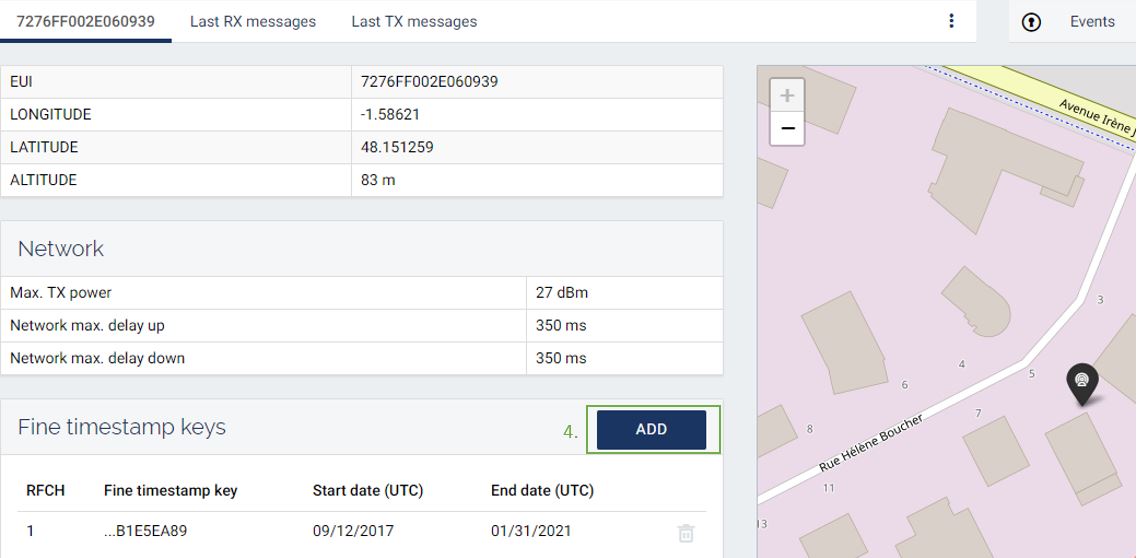Select the 7276FF002E060939 gateway tab
Image resolution: width=1137 pixels, height=558 pixels.
86,21
